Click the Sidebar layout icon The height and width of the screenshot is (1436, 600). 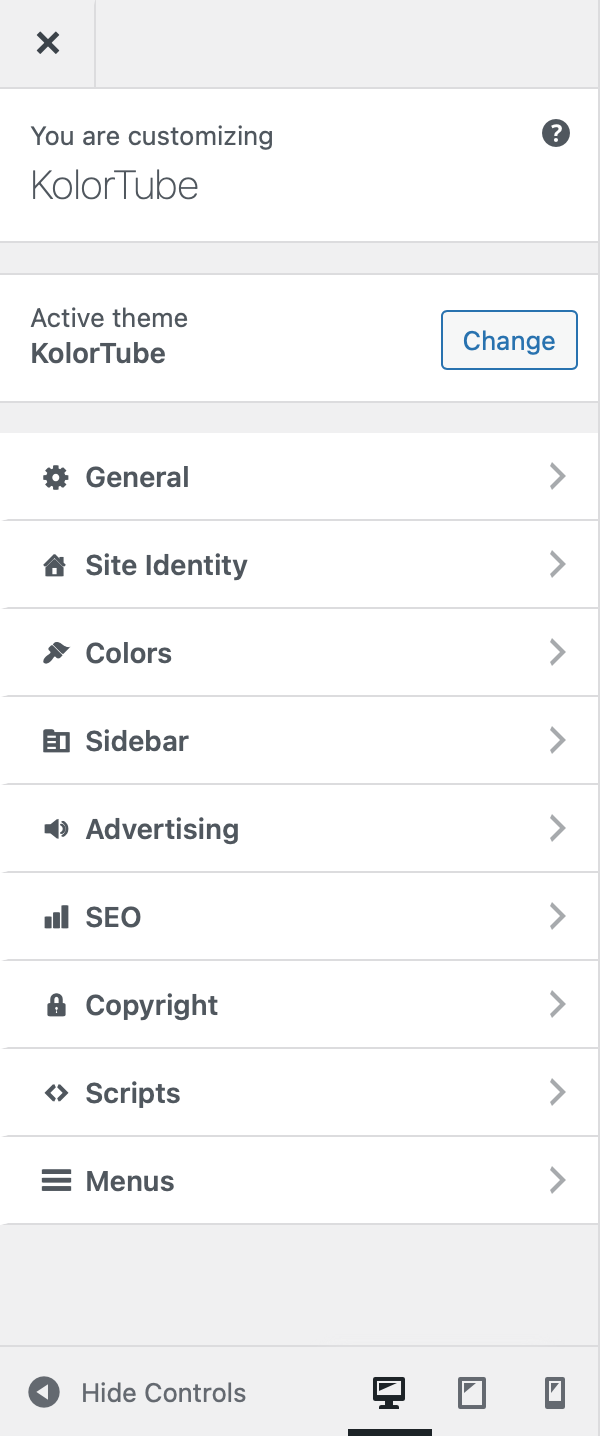coord(56,742)
